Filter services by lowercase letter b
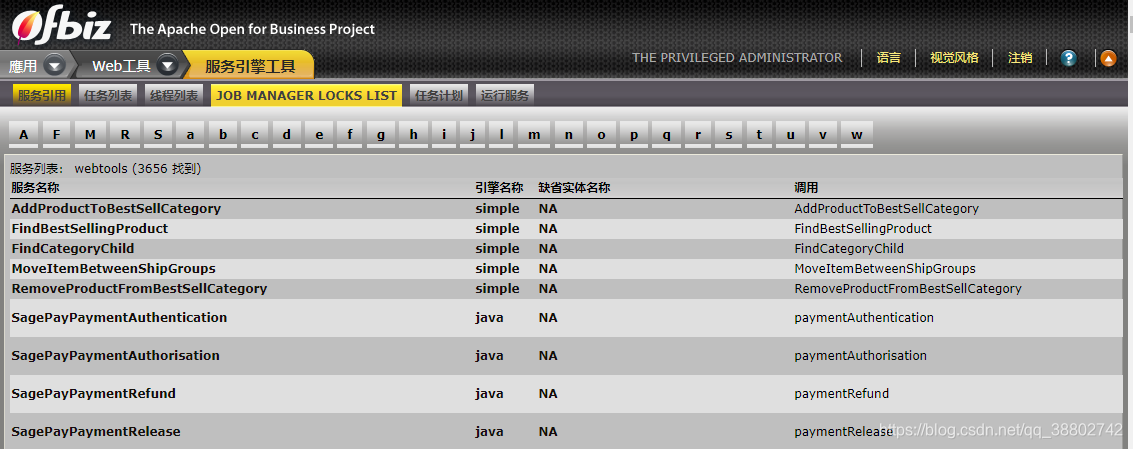Screen dimensions: 1133x449 223,134
